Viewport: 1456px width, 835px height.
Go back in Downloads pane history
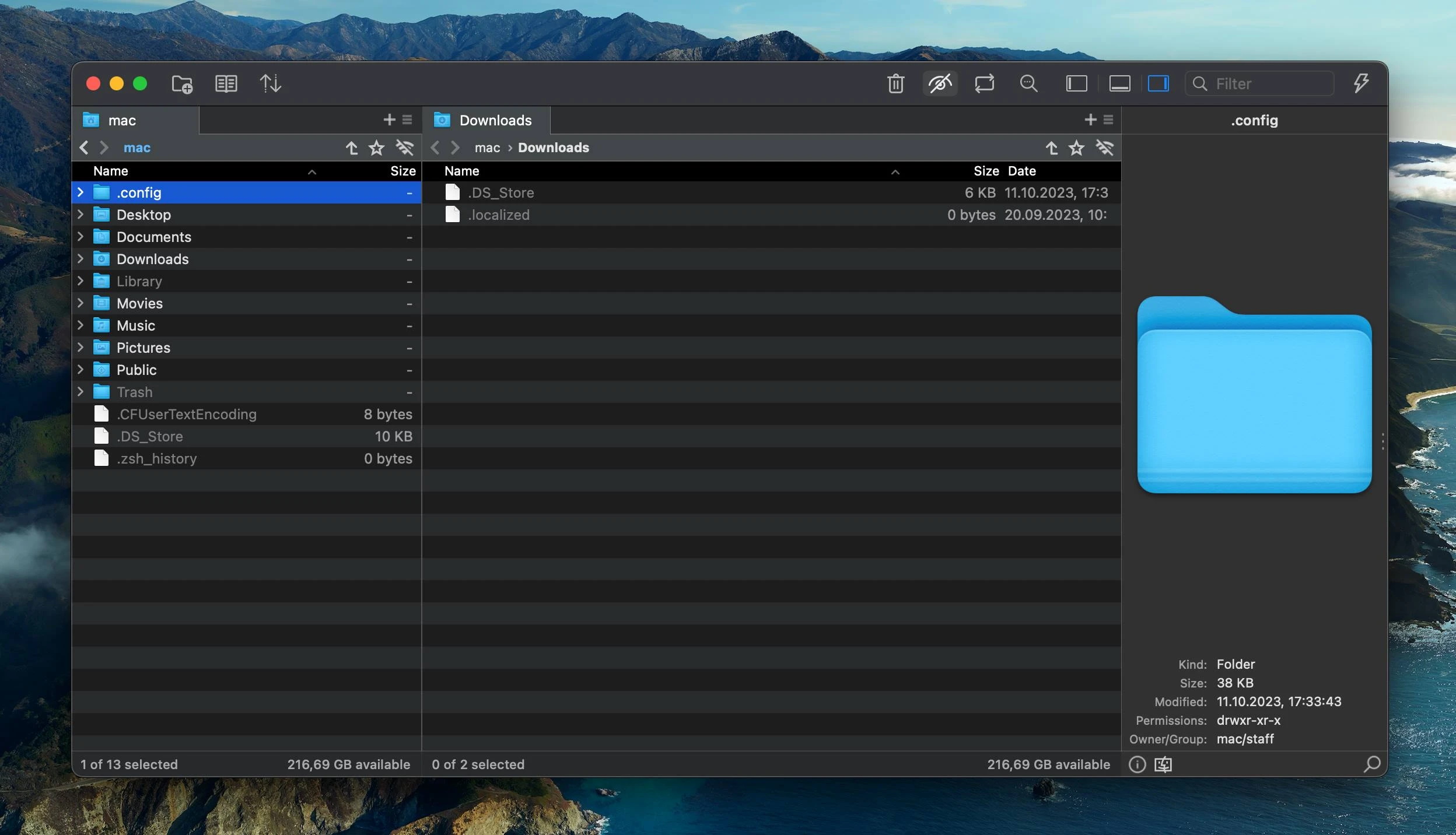click(x=435, y=148)
